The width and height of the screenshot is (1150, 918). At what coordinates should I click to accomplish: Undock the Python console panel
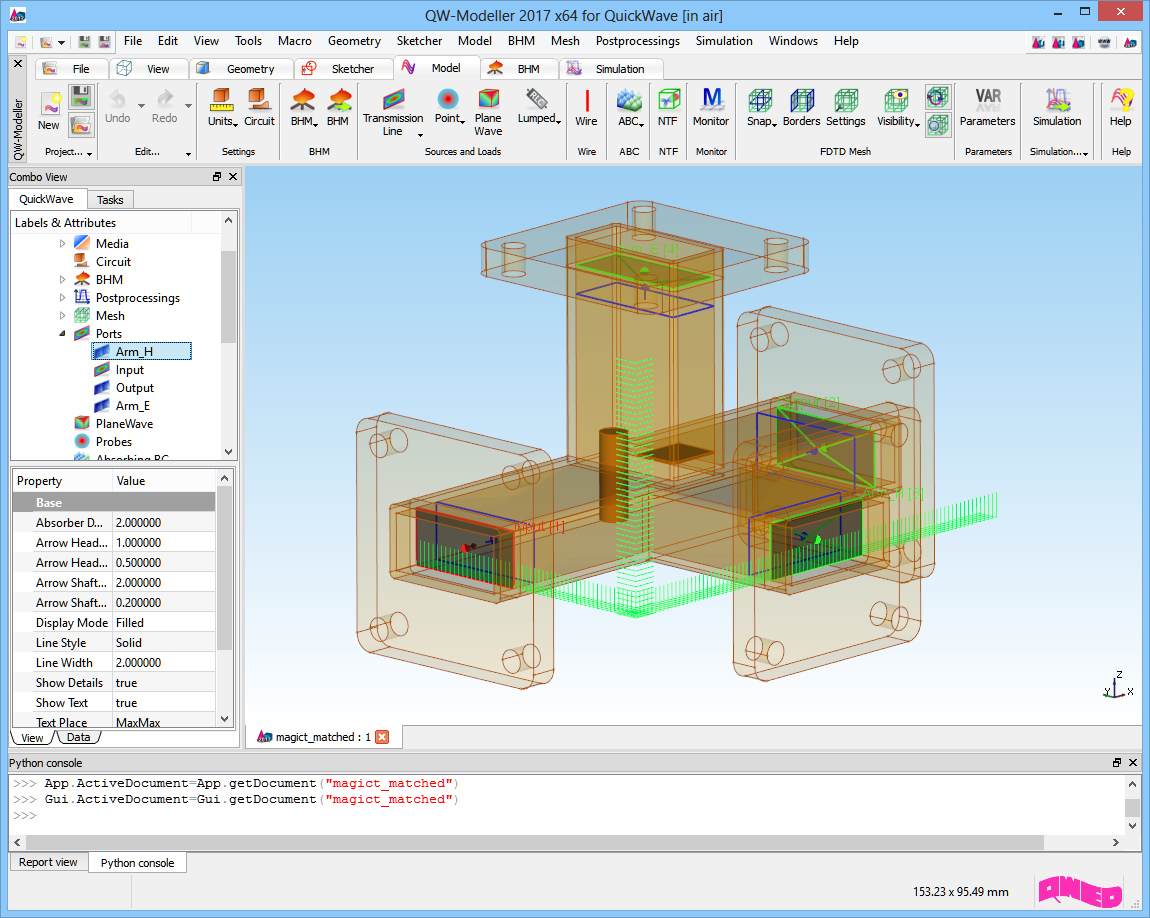coord(1117,763)
